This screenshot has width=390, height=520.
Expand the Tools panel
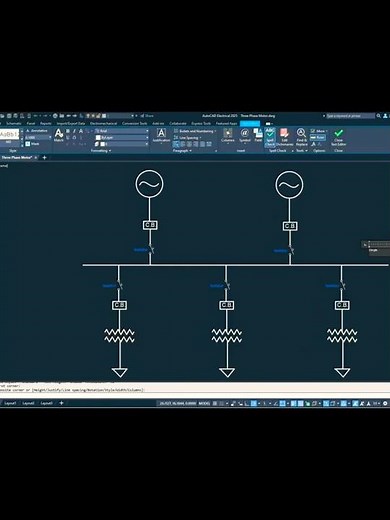302,151
